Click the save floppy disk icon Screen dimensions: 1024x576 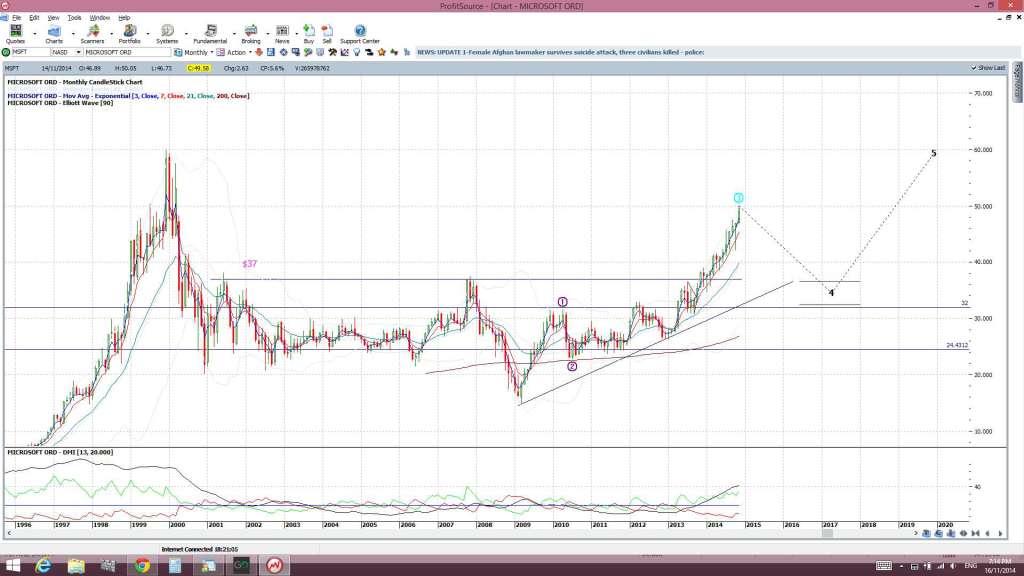(x=270, y=52)
